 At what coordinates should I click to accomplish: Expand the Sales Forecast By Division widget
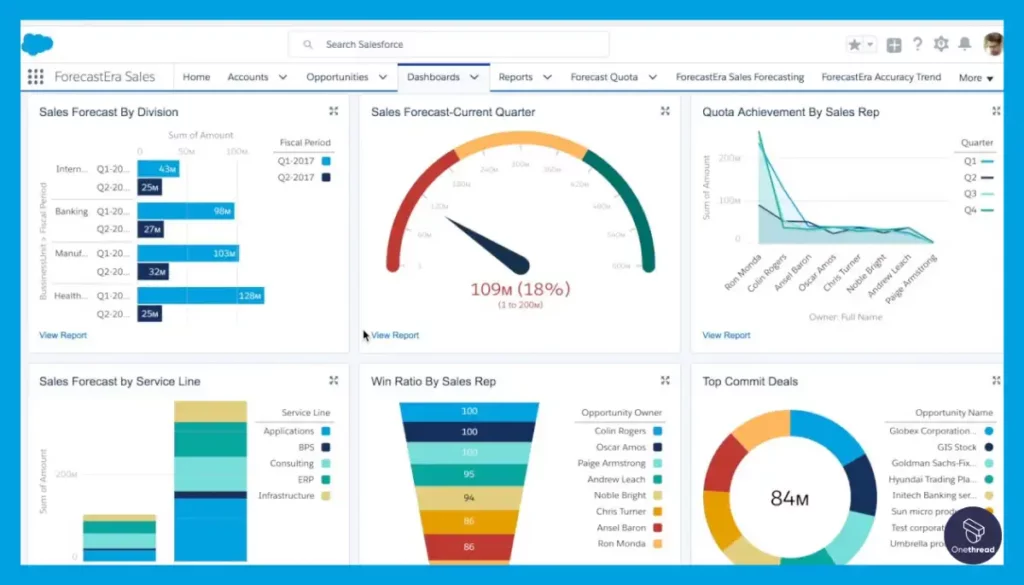tap(334, 111)
